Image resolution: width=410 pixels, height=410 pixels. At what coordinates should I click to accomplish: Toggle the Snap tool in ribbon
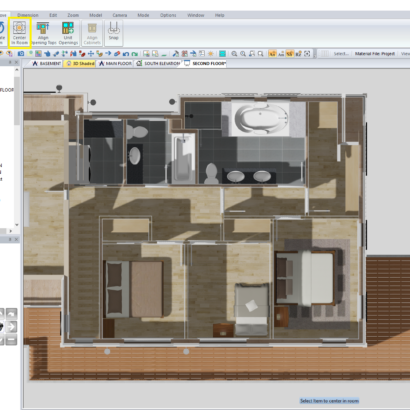[x=114, y=31]
